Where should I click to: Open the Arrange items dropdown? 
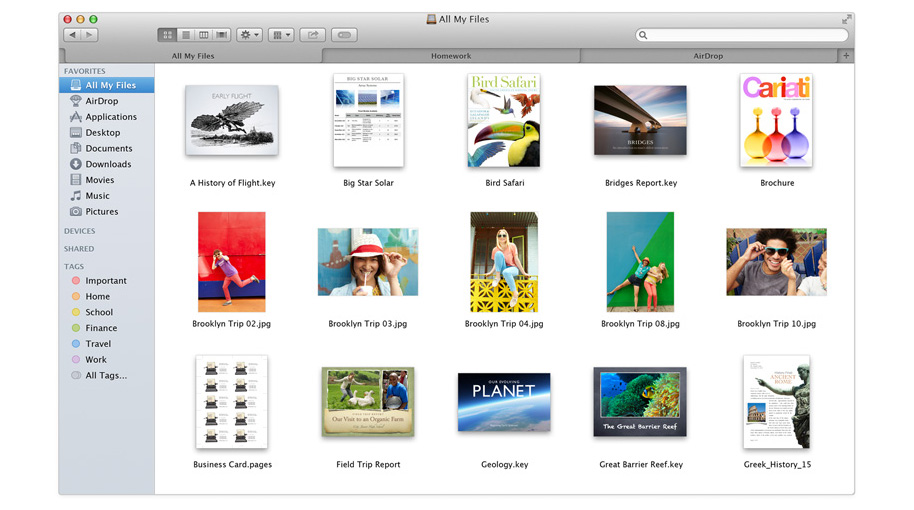(281, 35)
